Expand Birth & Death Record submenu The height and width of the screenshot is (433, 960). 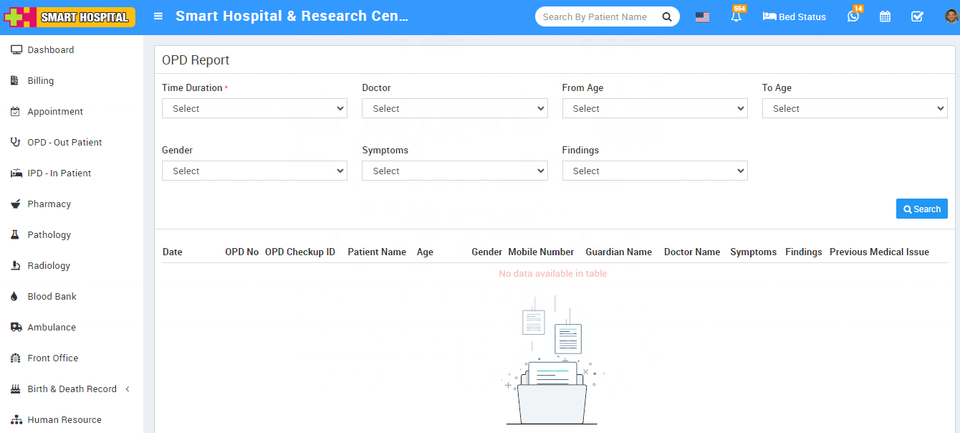[72, 389]
